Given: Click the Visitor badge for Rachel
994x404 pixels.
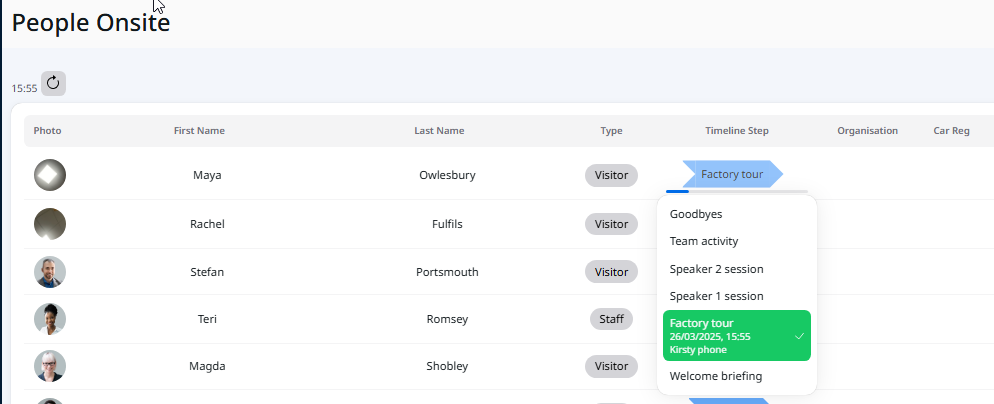Looking at the screenshot, I should click(x=611, y=224).
